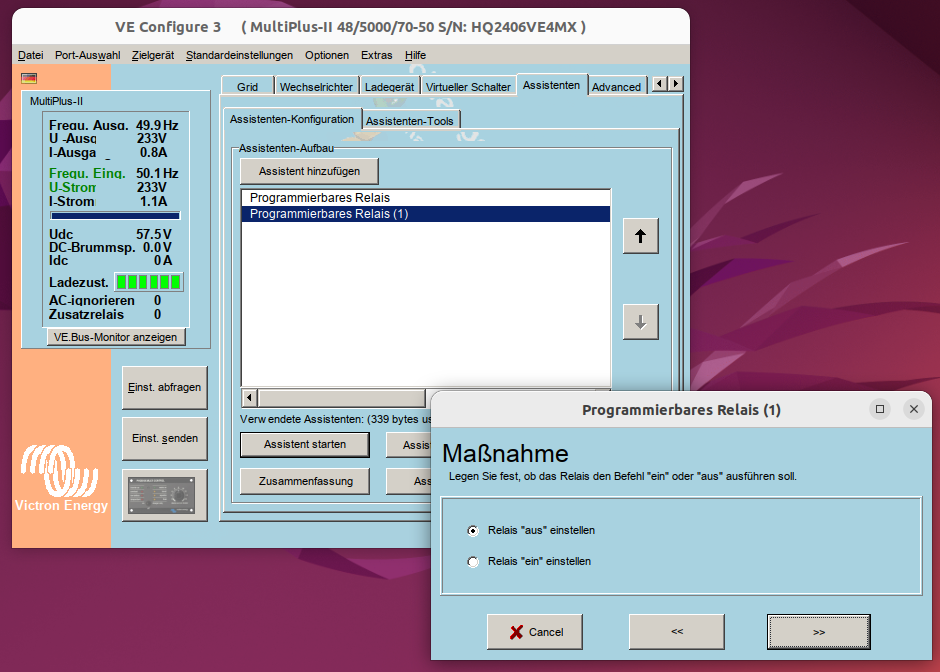
Task: Select Programmierbares Relais (1) list entry
Action: [x=426, y=214]
